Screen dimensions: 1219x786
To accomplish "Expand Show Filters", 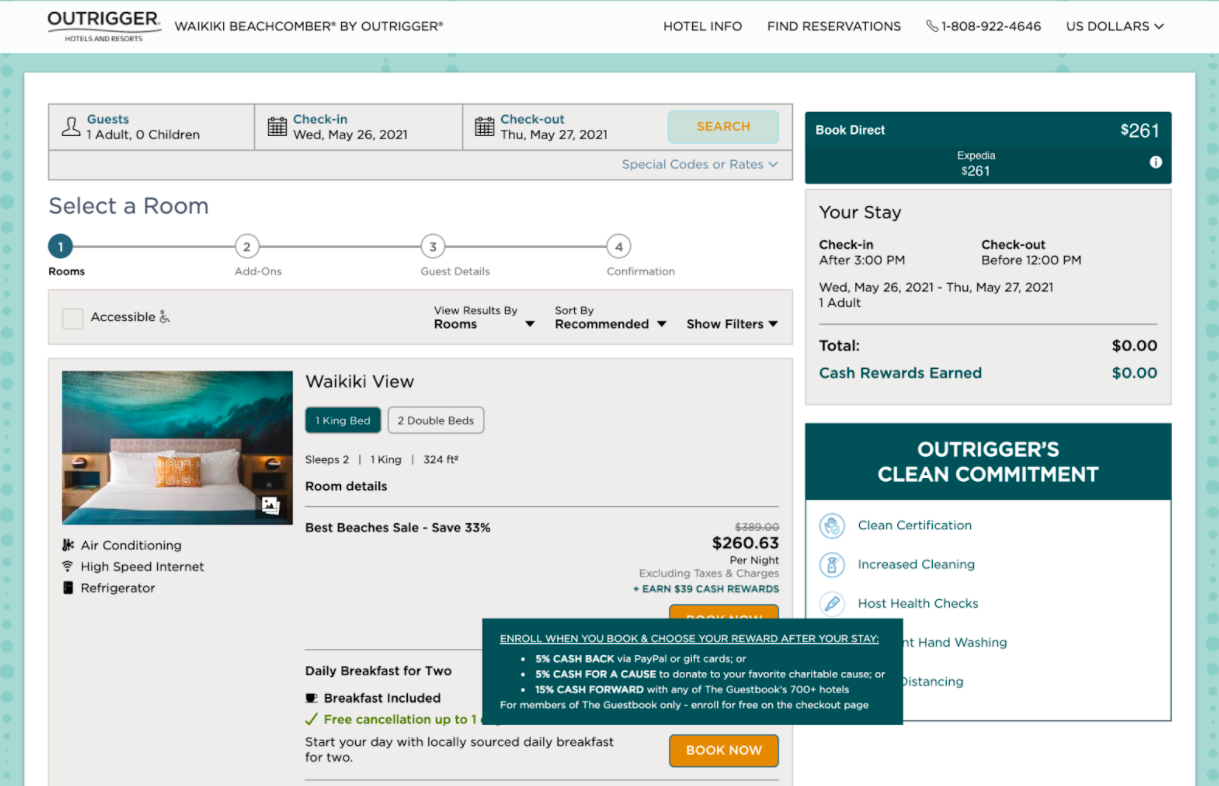I will click(732, 324).
